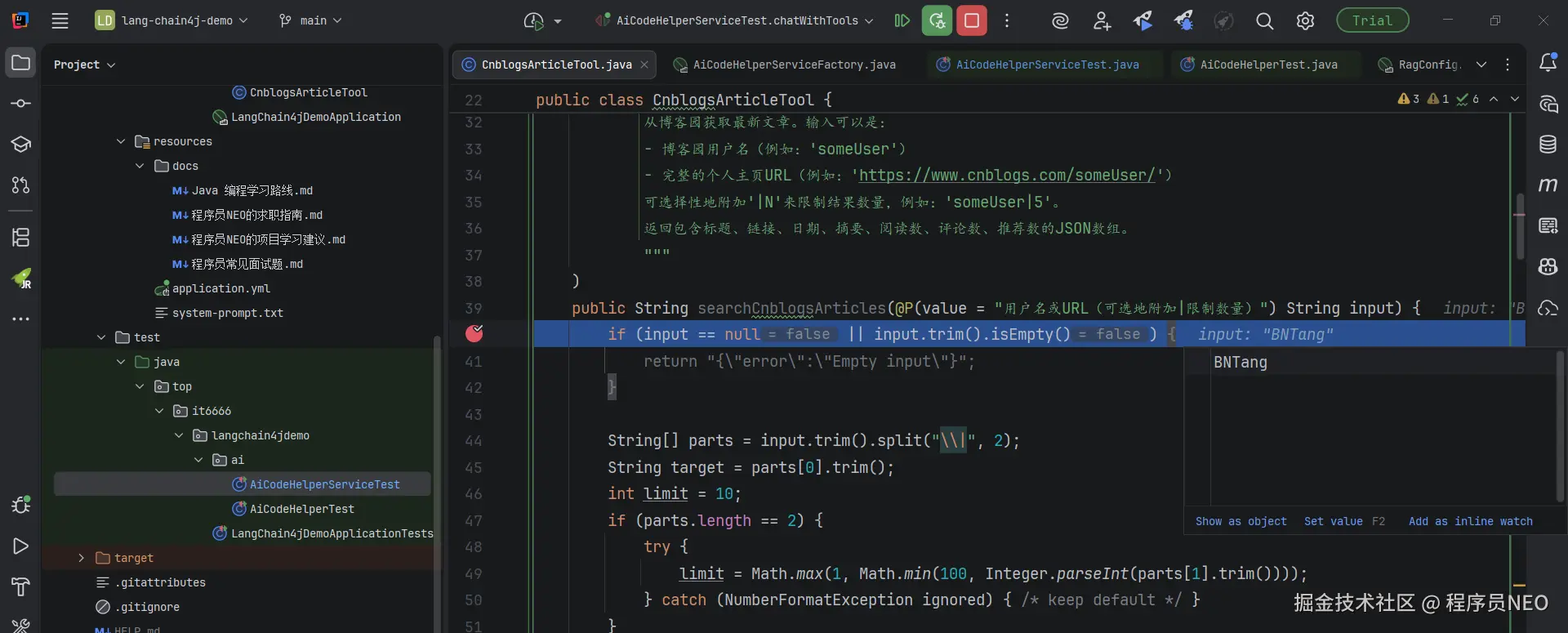This screenshot has width=1568, height=633.
Task: Click the Stop debug session button
Action: point(972,21)
